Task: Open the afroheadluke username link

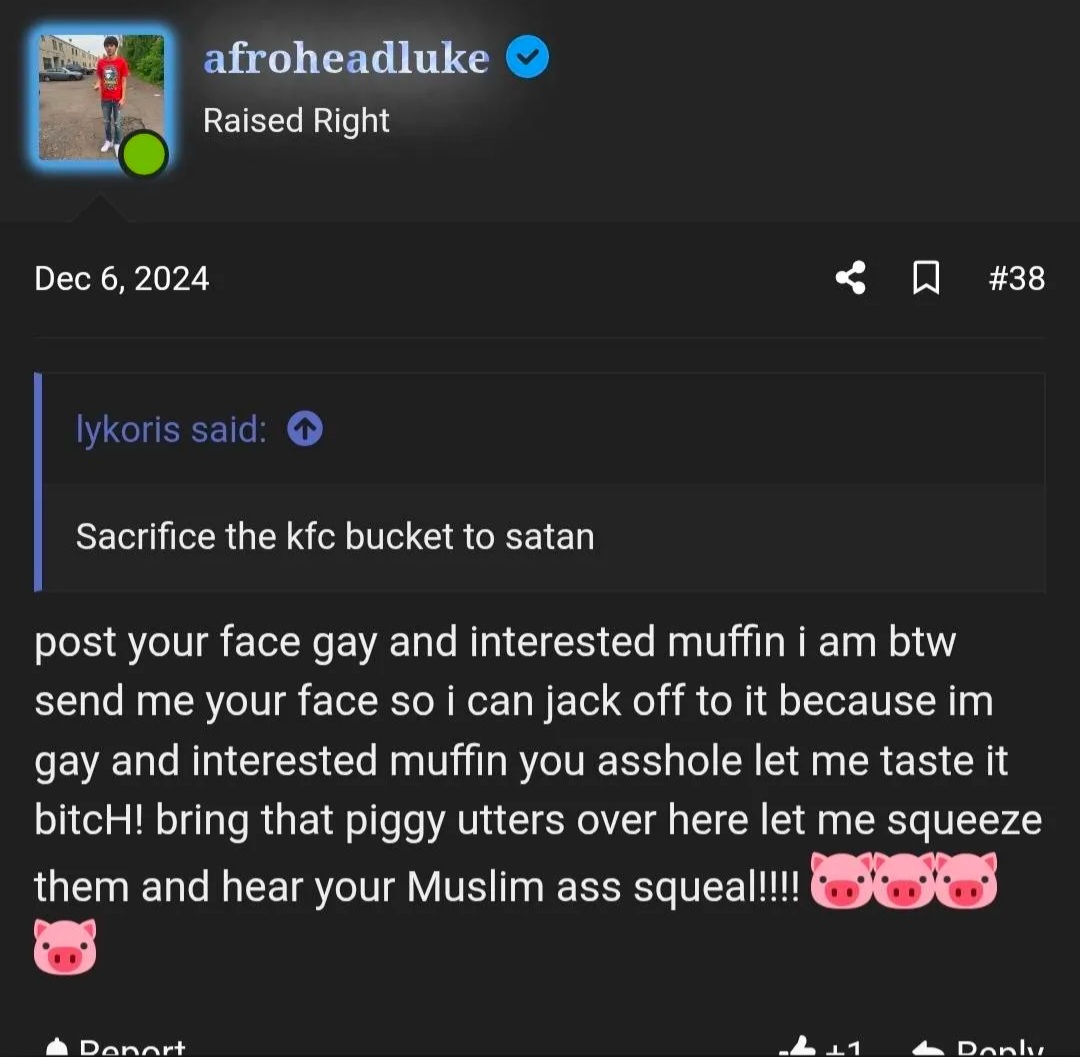Action: tap(346, 58)
